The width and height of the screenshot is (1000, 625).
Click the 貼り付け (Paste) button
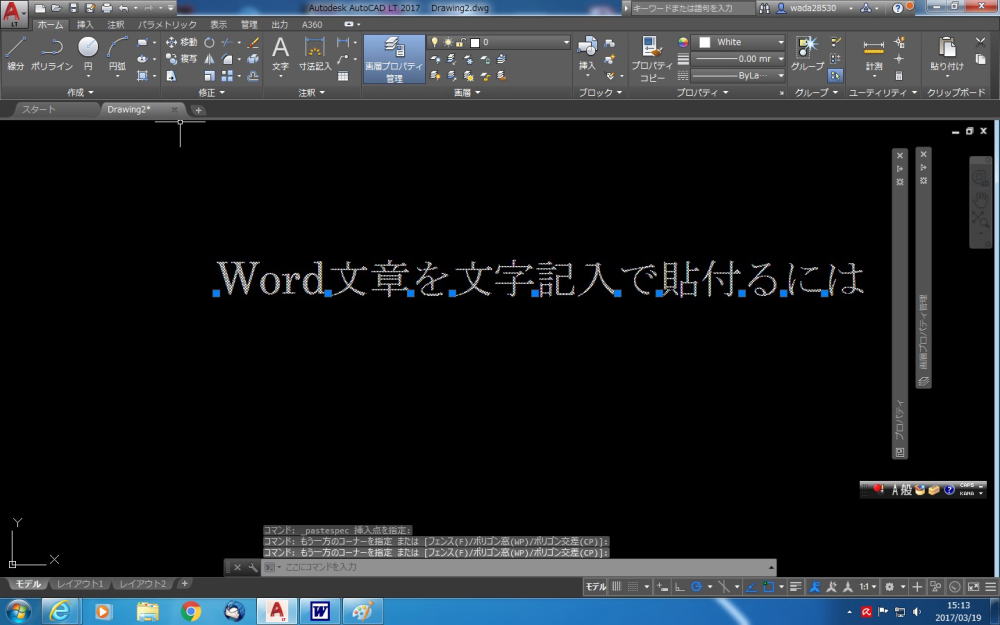pyautogui.click(x=947, y=53)
